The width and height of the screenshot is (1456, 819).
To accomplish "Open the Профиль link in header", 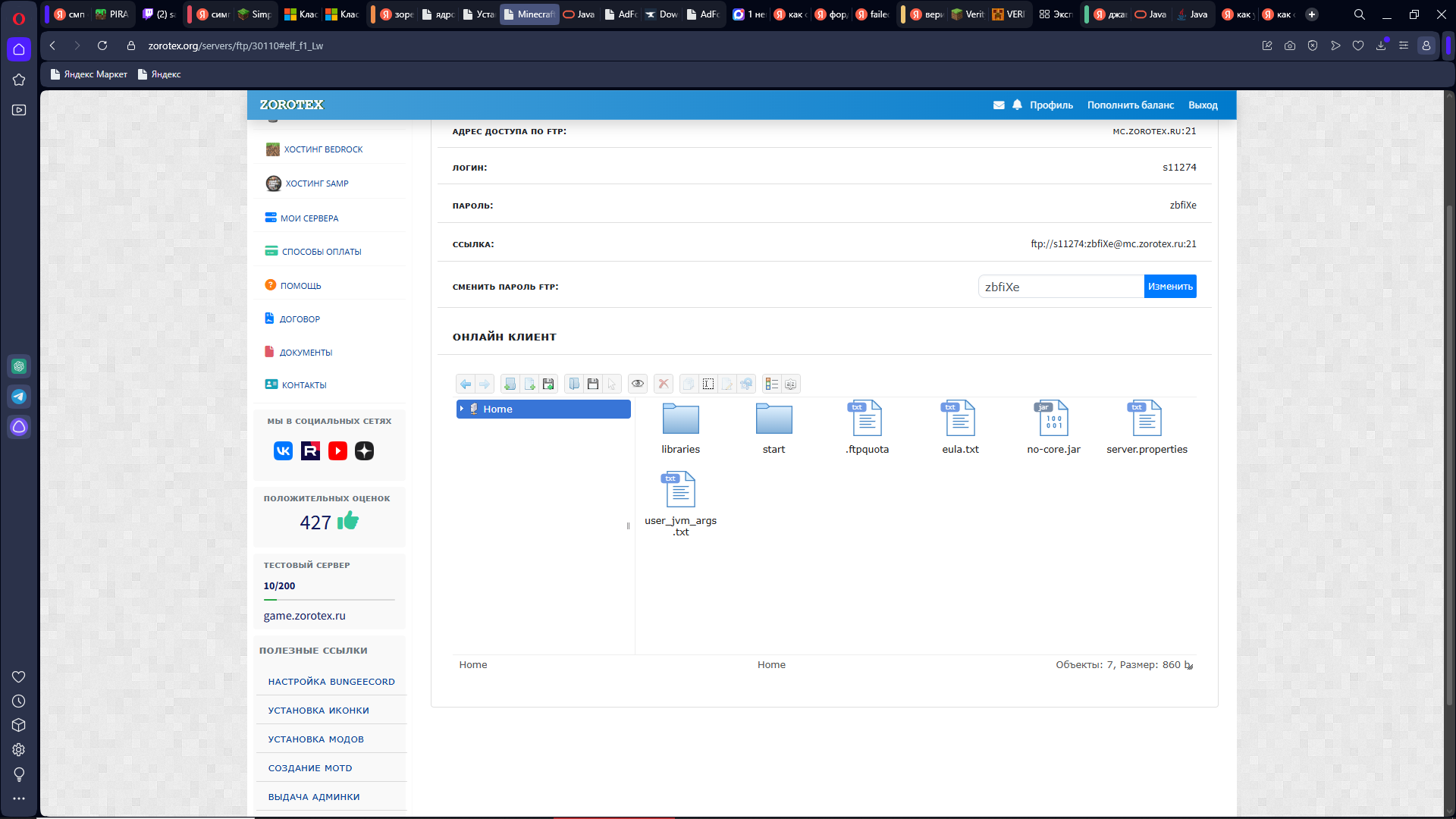I will pos(1051,105).
